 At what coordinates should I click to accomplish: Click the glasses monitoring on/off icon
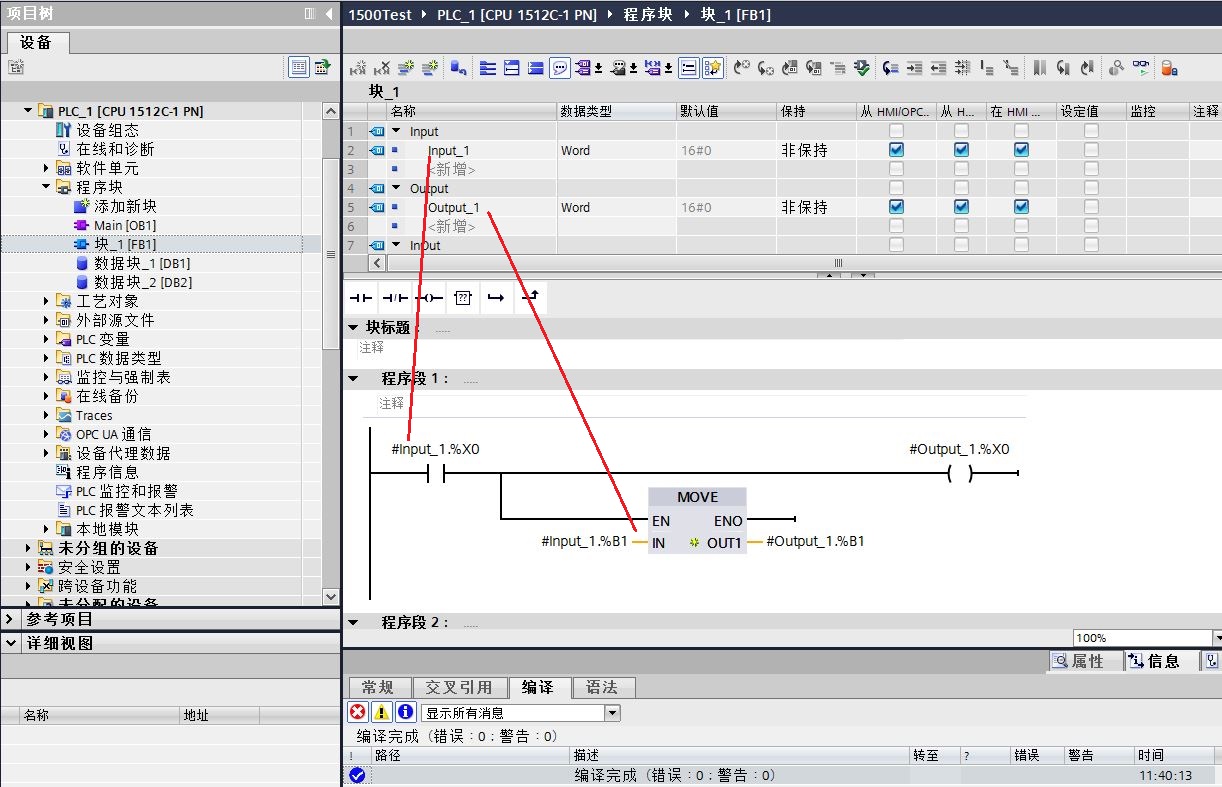tap(1141, 68)
